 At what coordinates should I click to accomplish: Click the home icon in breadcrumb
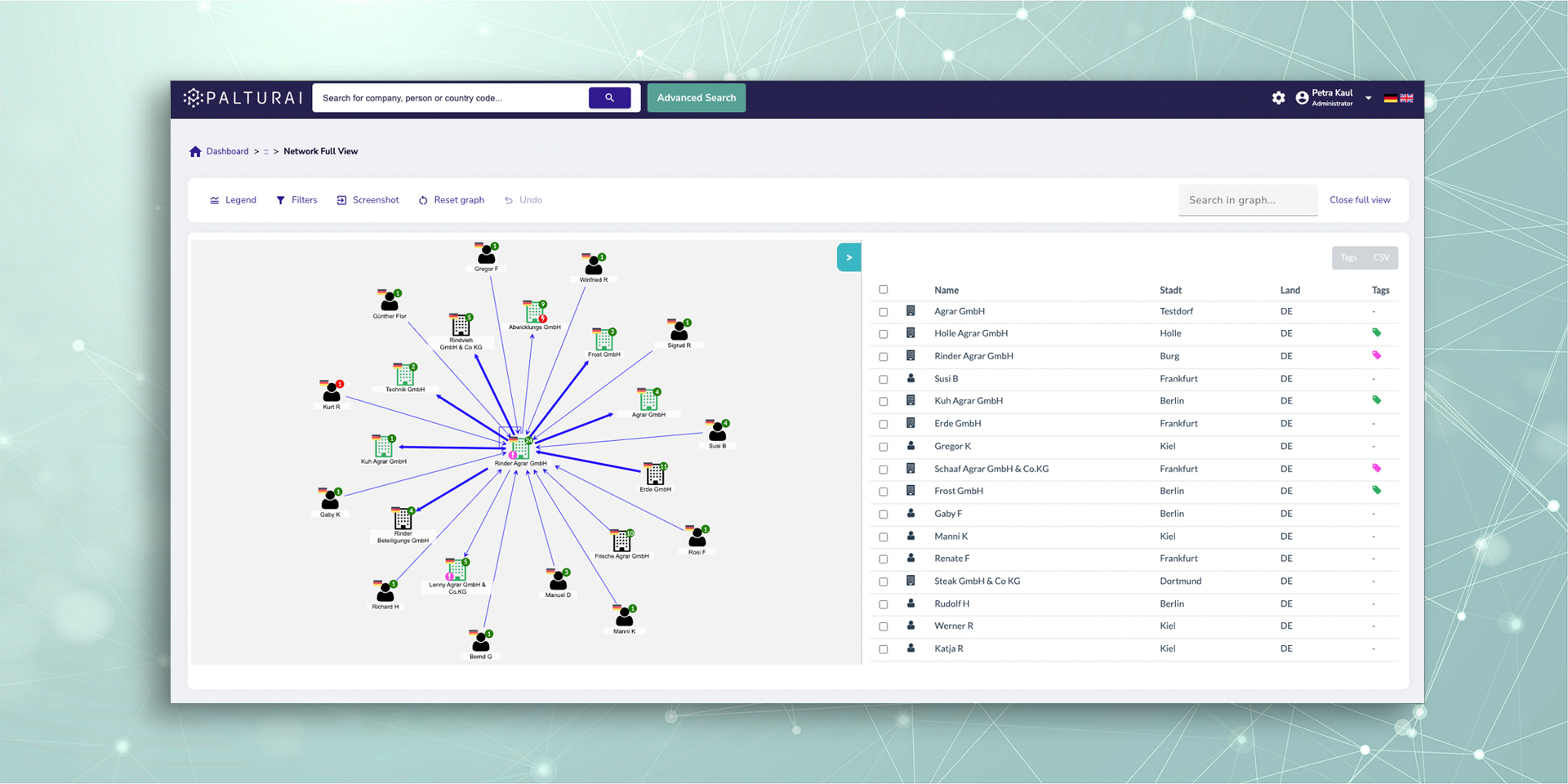[x=195, y=152]
